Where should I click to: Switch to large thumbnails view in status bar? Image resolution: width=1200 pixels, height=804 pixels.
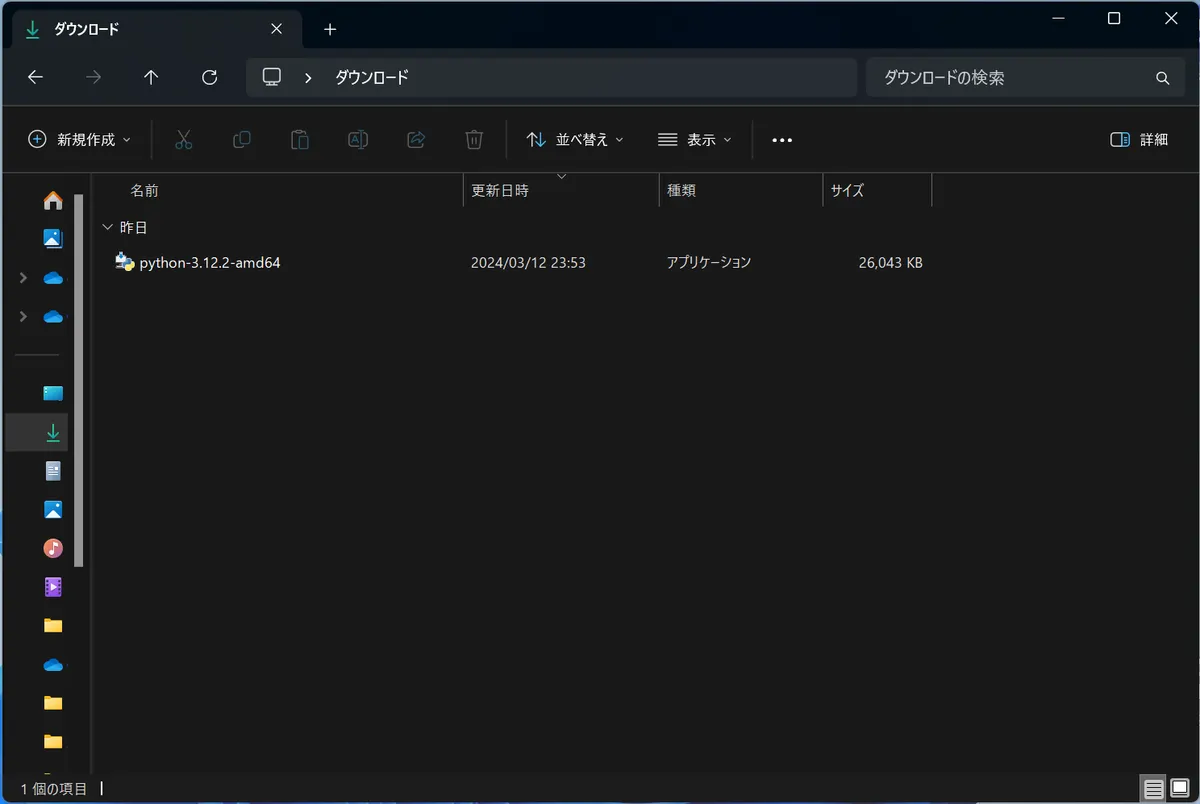[x=1179, y=789]
